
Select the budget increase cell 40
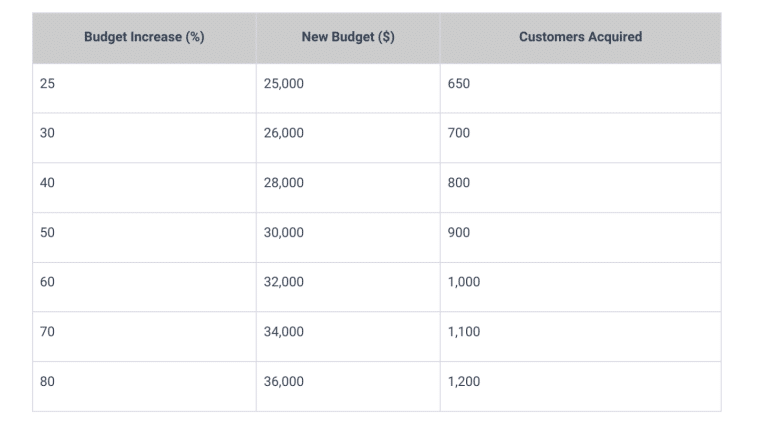click(x=144, y=188)
